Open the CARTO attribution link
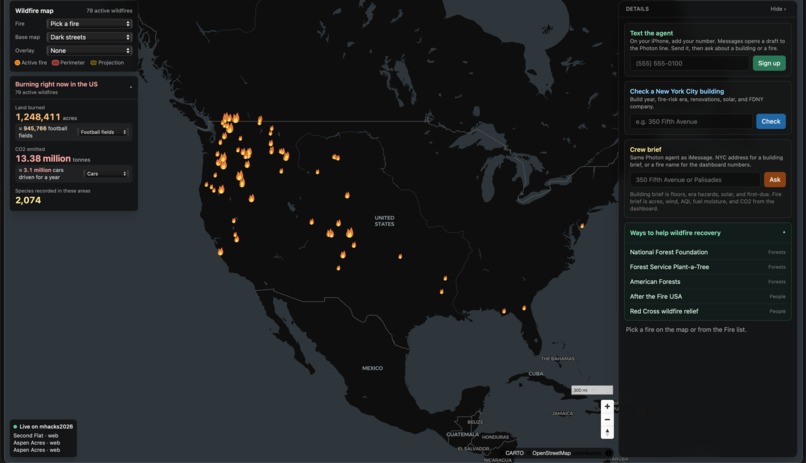806x463 pixels. 514,453
